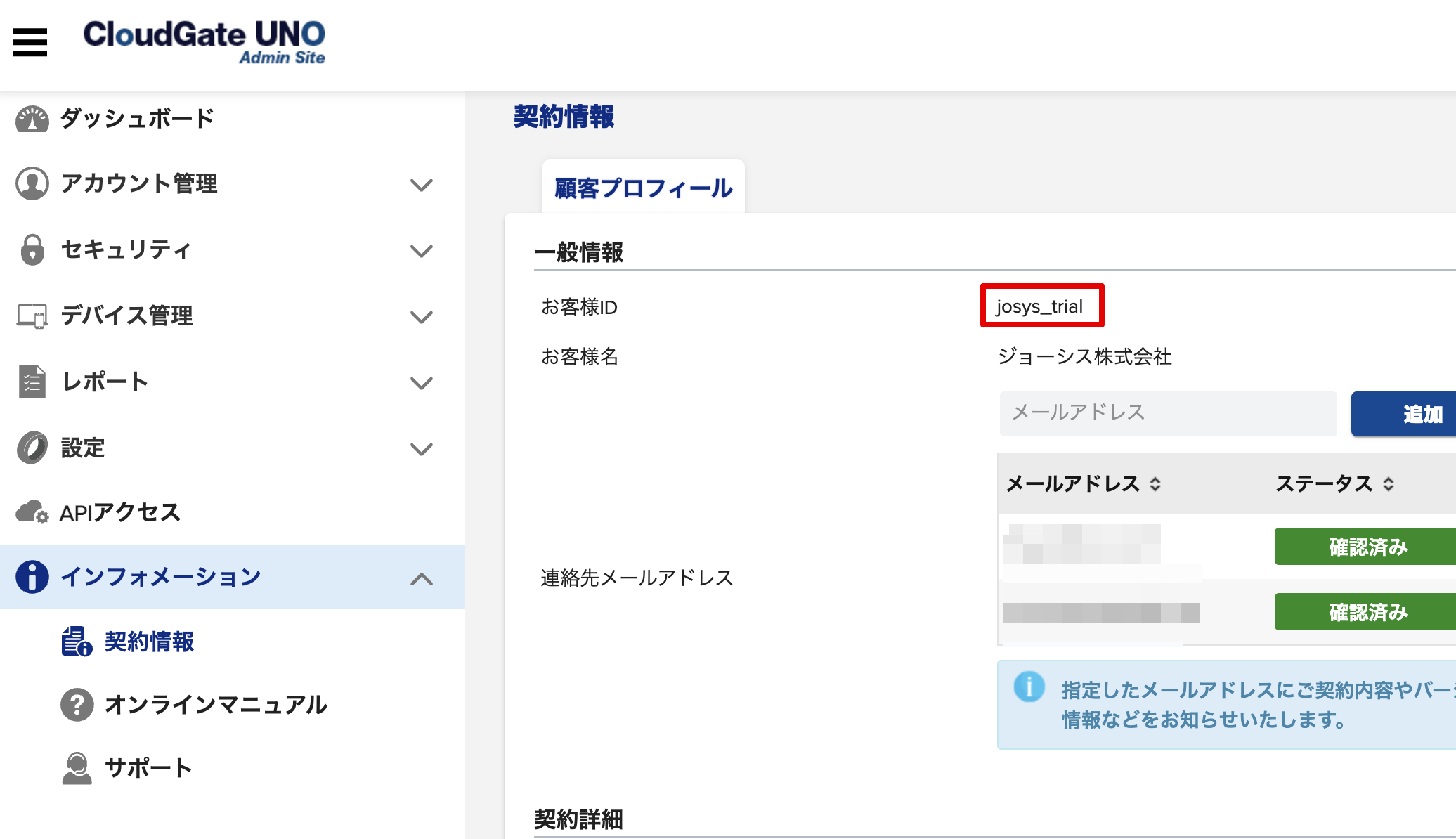Open the hamburger menu icon

(30, 42)
